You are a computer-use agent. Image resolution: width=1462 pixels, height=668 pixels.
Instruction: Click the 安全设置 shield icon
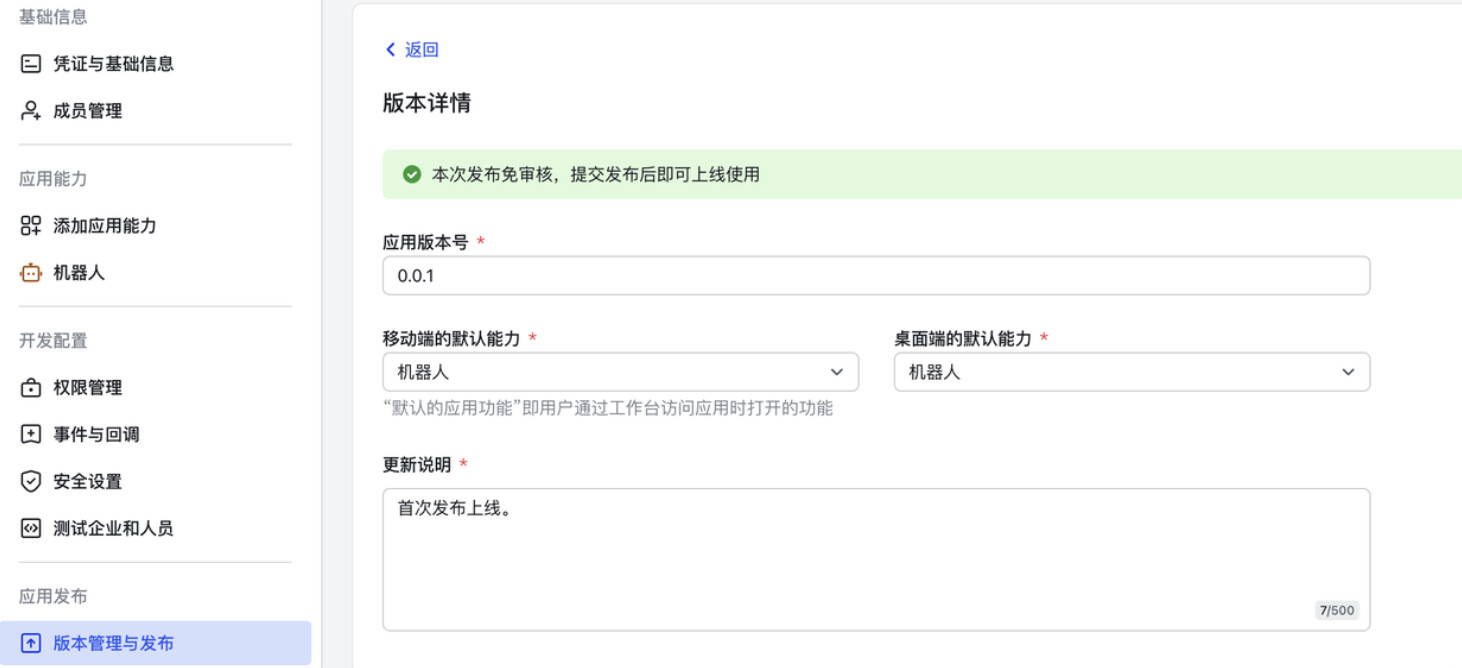click(x=31, y=482)
